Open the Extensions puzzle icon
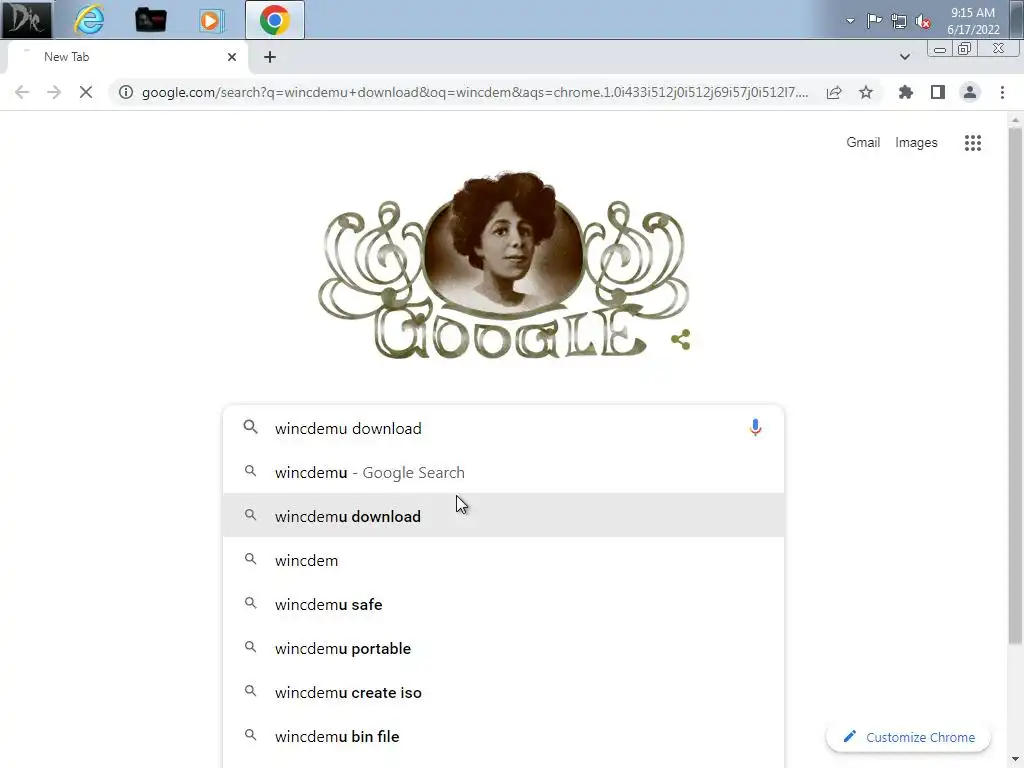Screen dimensions: 1024x768 (x=905, y=92)
